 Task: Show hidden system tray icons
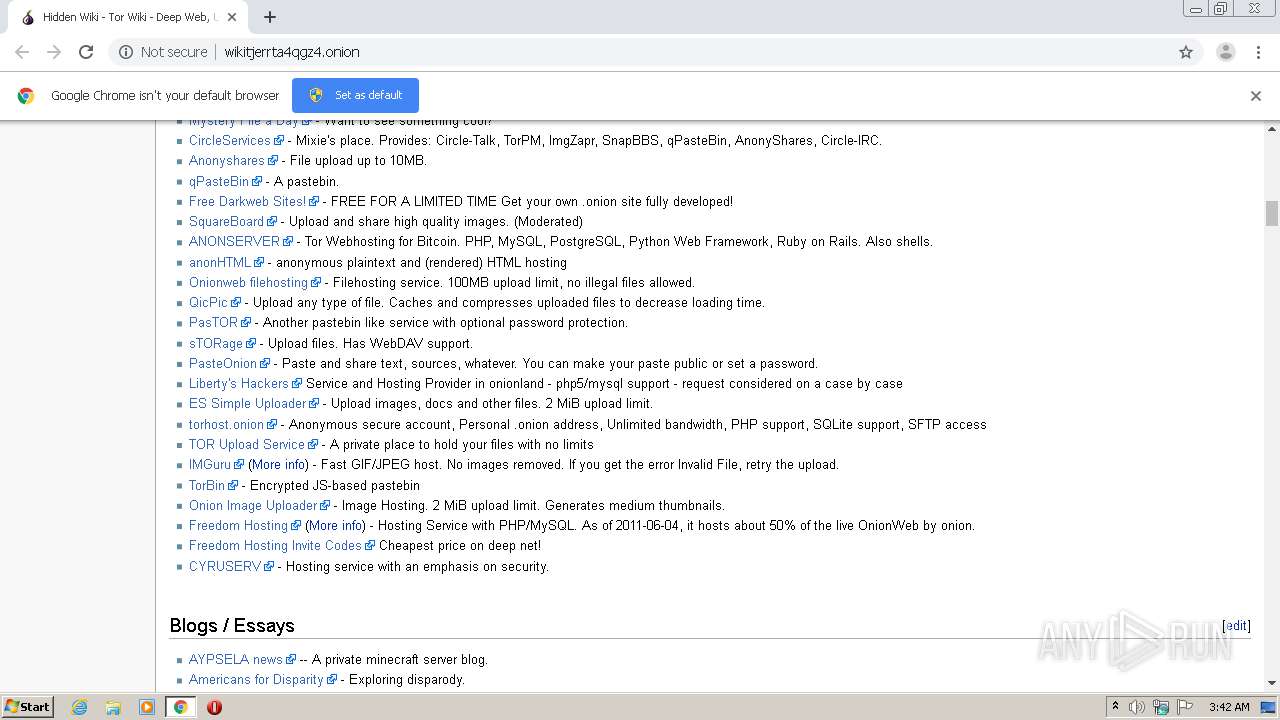click(1115, 707)
